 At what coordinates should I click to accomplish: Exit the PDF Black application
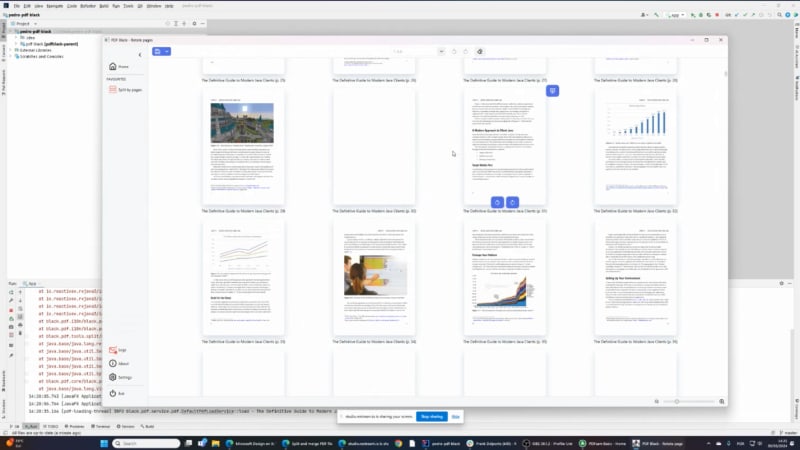tap(118, 393)
